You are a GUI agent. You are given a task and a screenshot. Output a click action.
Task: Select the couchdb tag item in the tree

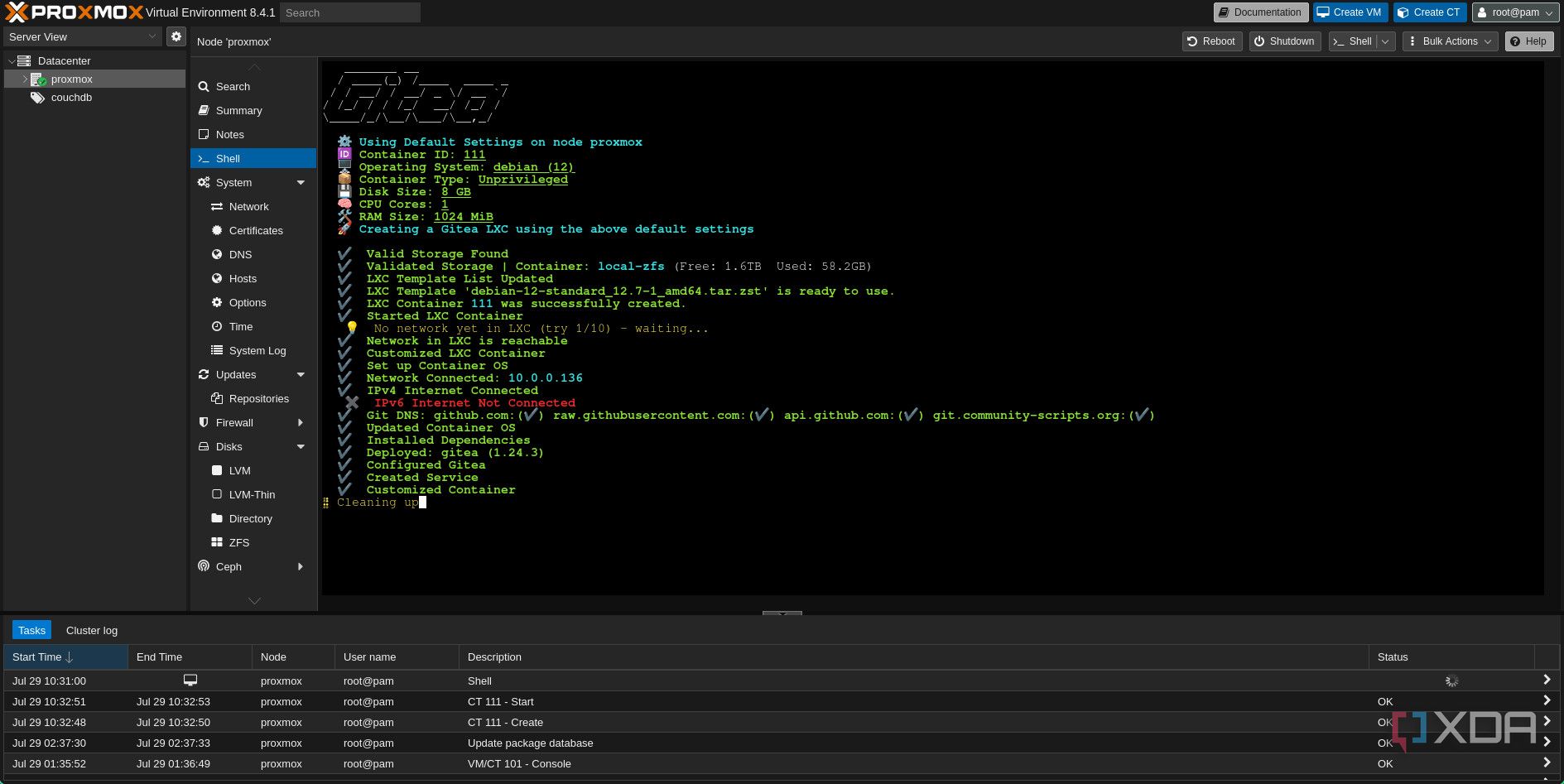click(x=70, y=98)
